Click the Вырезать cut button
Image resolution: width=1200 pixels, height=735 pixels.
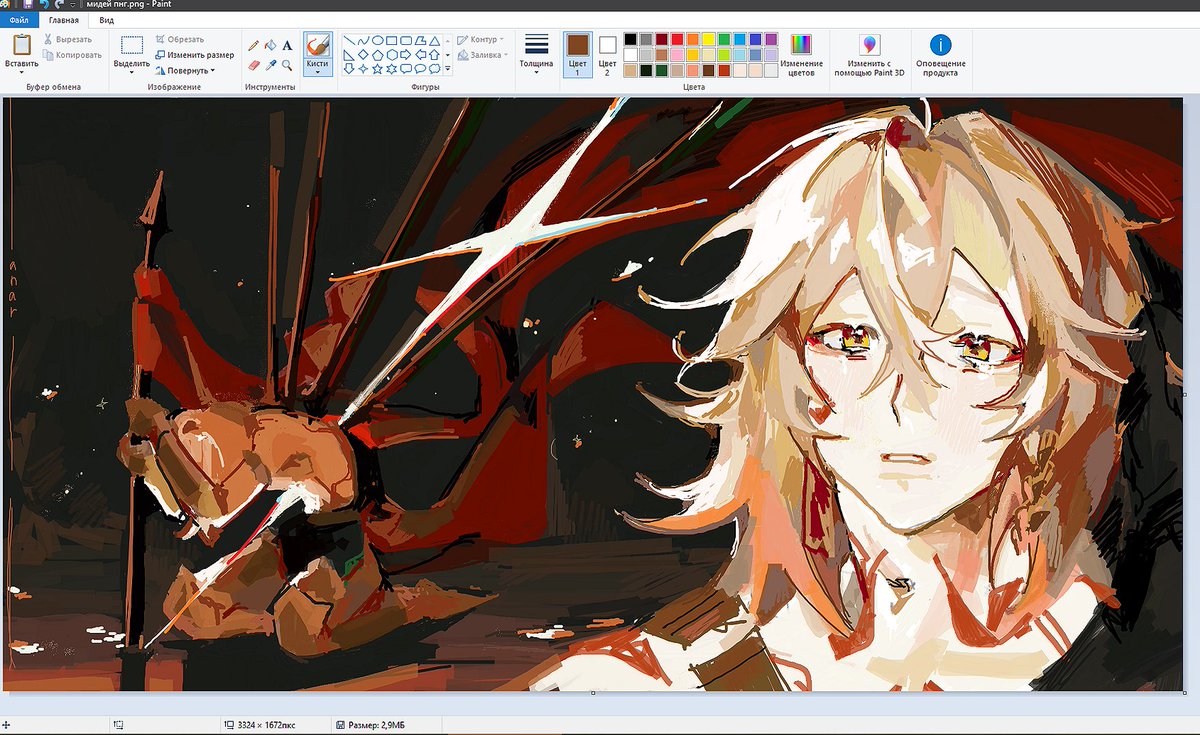pyautogui.click(x=68, y=40)
